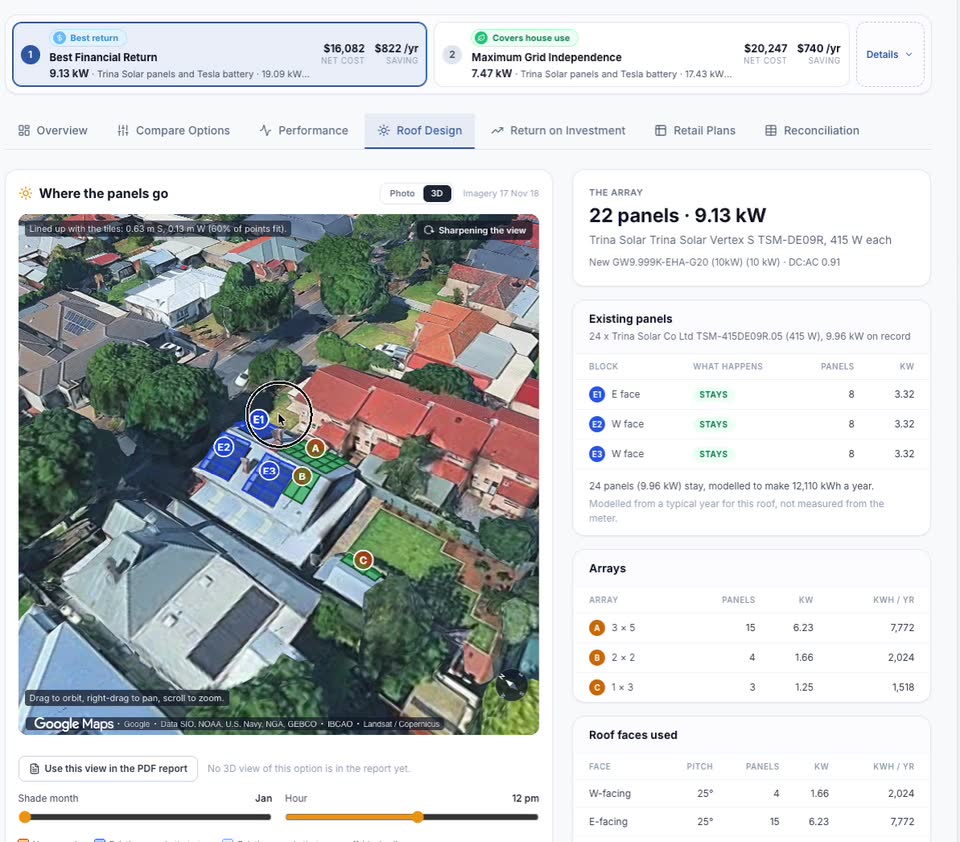Click the $740 /yr saving value
Image resolution: width=960 pixels, height=842 pixels.
(819, 48)
